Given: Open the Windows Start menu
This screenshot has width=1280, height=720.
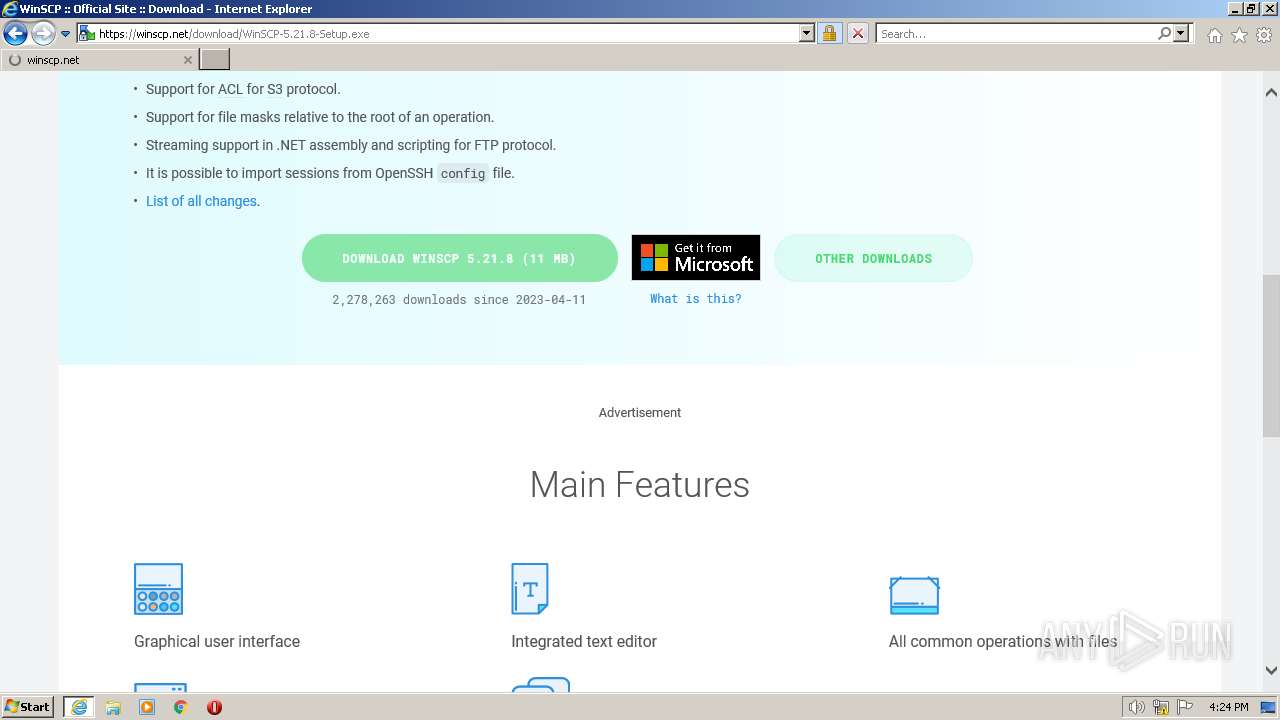Looking at the screenshot, I should (x=28, y=707).
